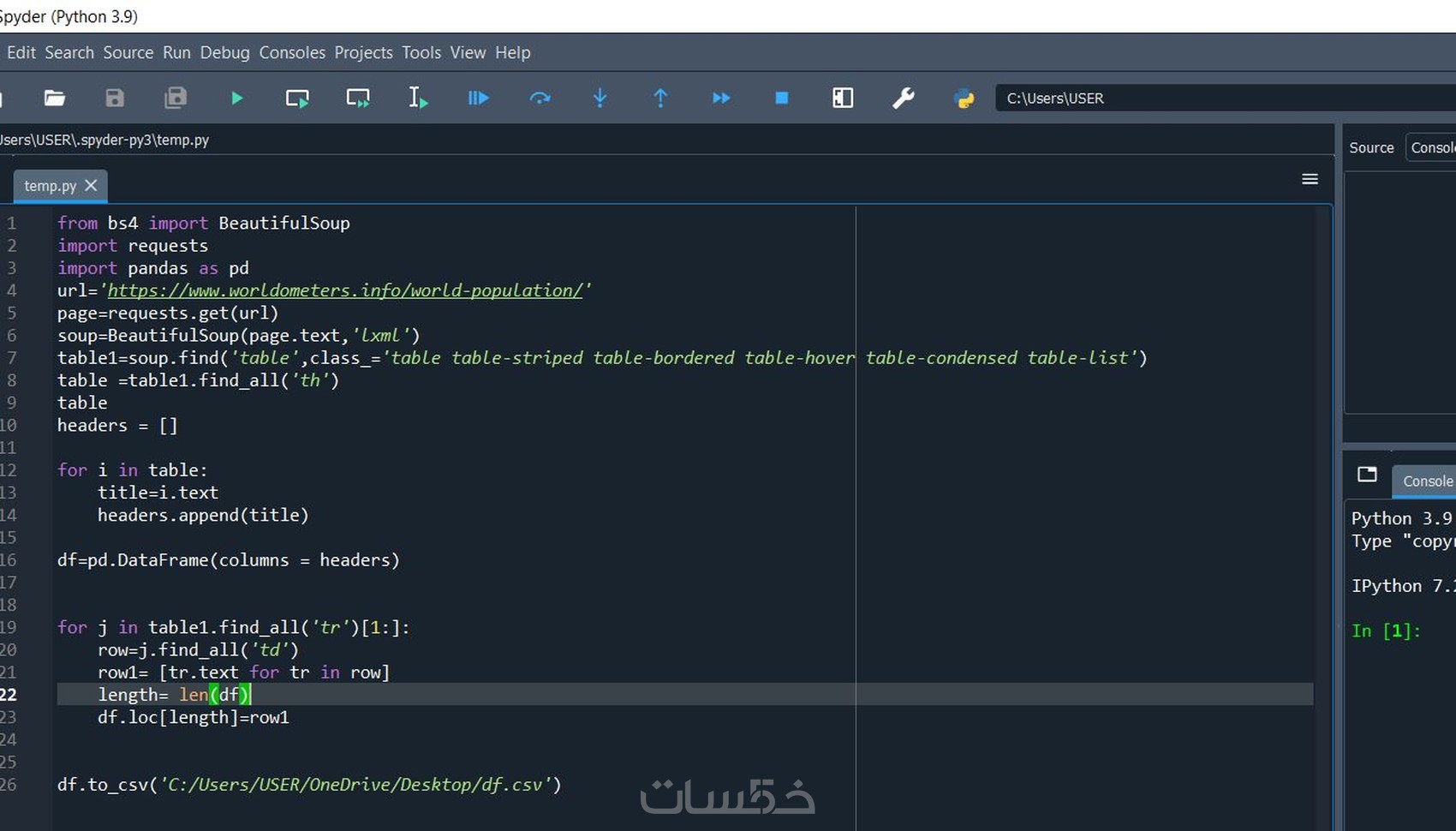
Task: Click the df.to_csv line of code
Action: pos(309,785)
